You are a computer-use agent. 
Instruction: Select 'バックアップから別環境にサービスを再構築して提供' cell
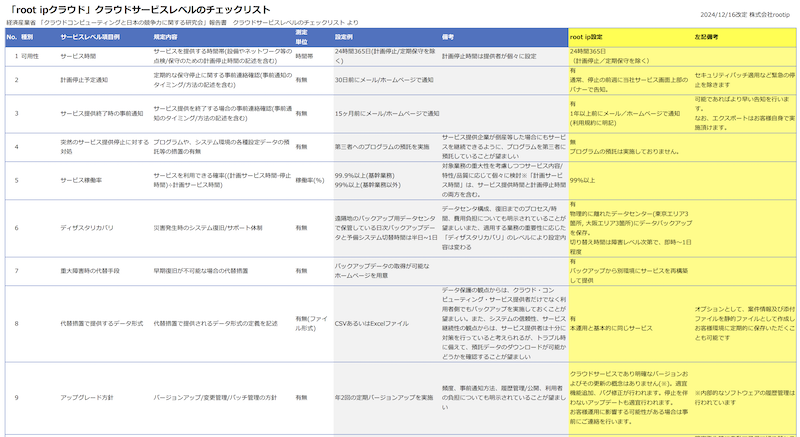coord(629,271)
